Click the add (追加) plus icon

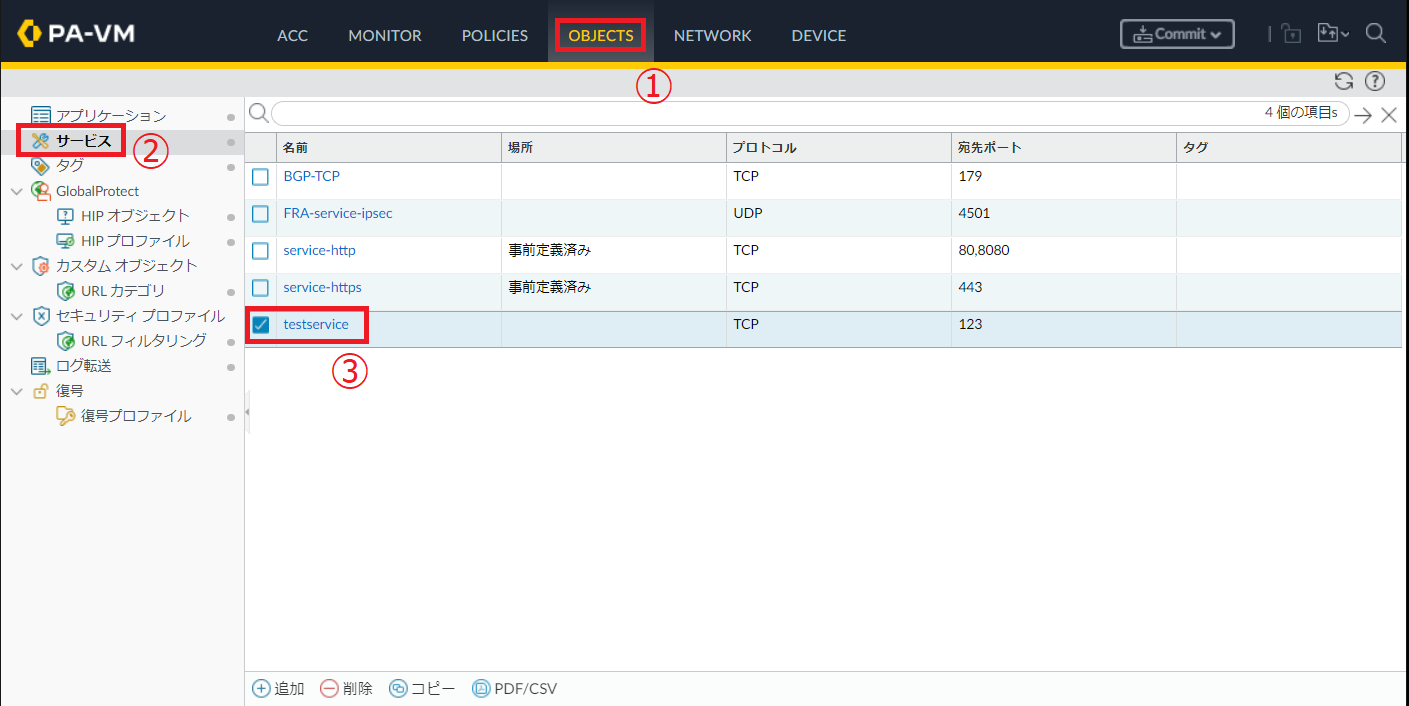[x=261, y=688]
